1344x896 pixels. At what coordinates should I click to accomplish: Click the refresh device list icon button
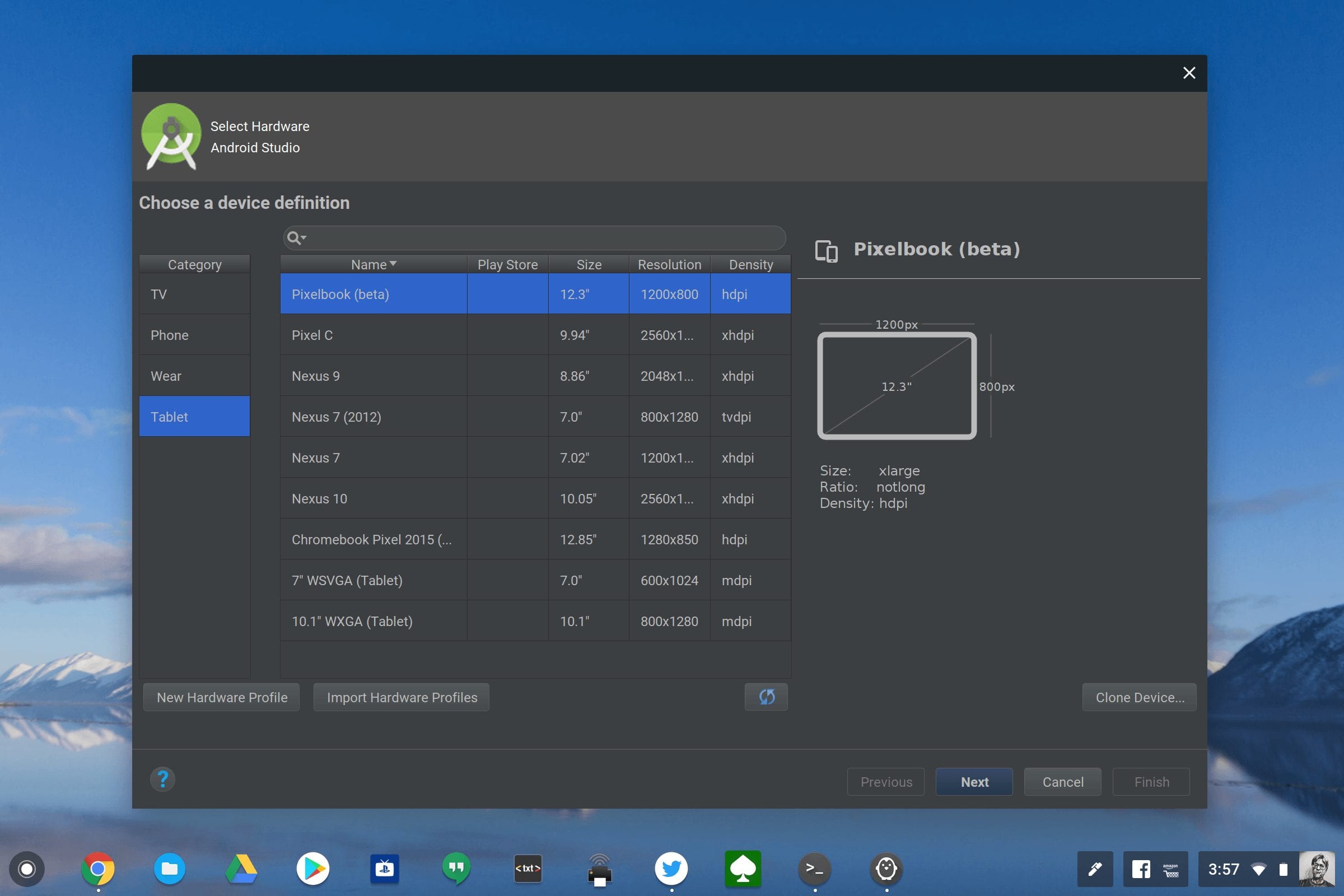[766, 697]
